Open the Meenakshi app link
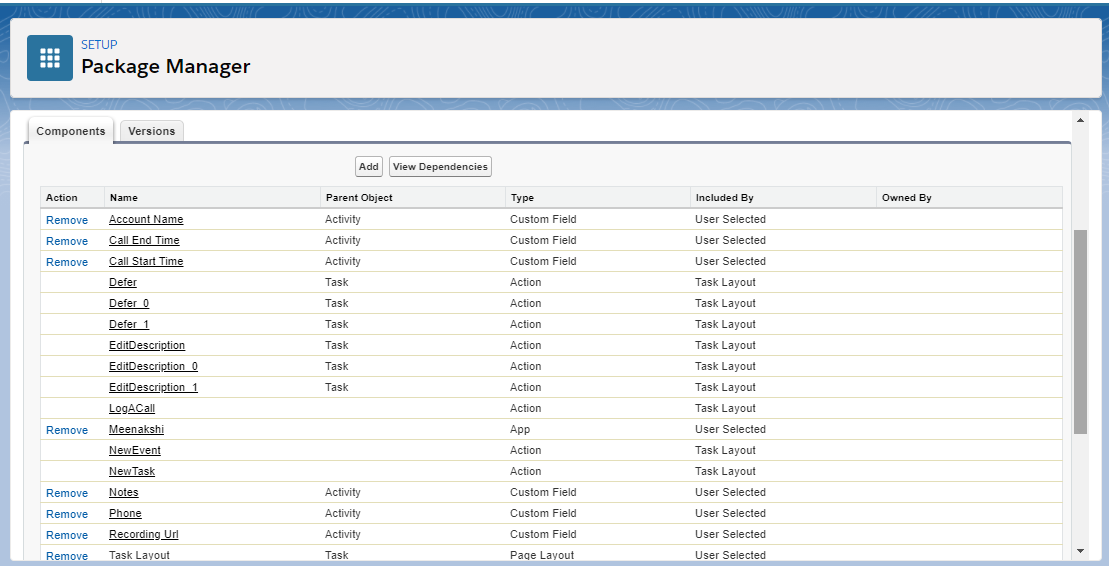 (136, 429)
